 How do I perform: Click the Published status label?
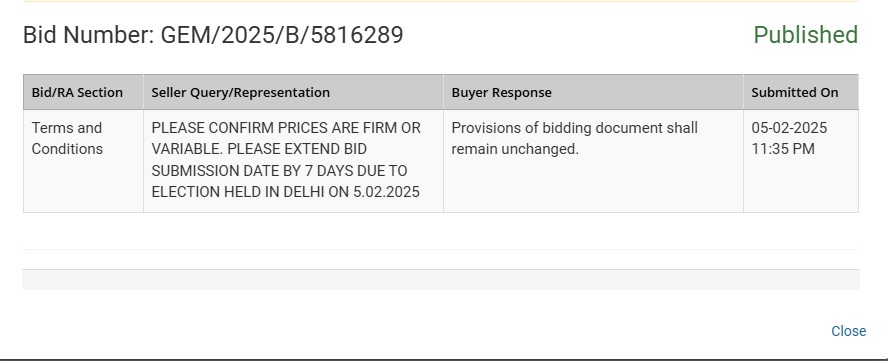click(x=805, y=35)
